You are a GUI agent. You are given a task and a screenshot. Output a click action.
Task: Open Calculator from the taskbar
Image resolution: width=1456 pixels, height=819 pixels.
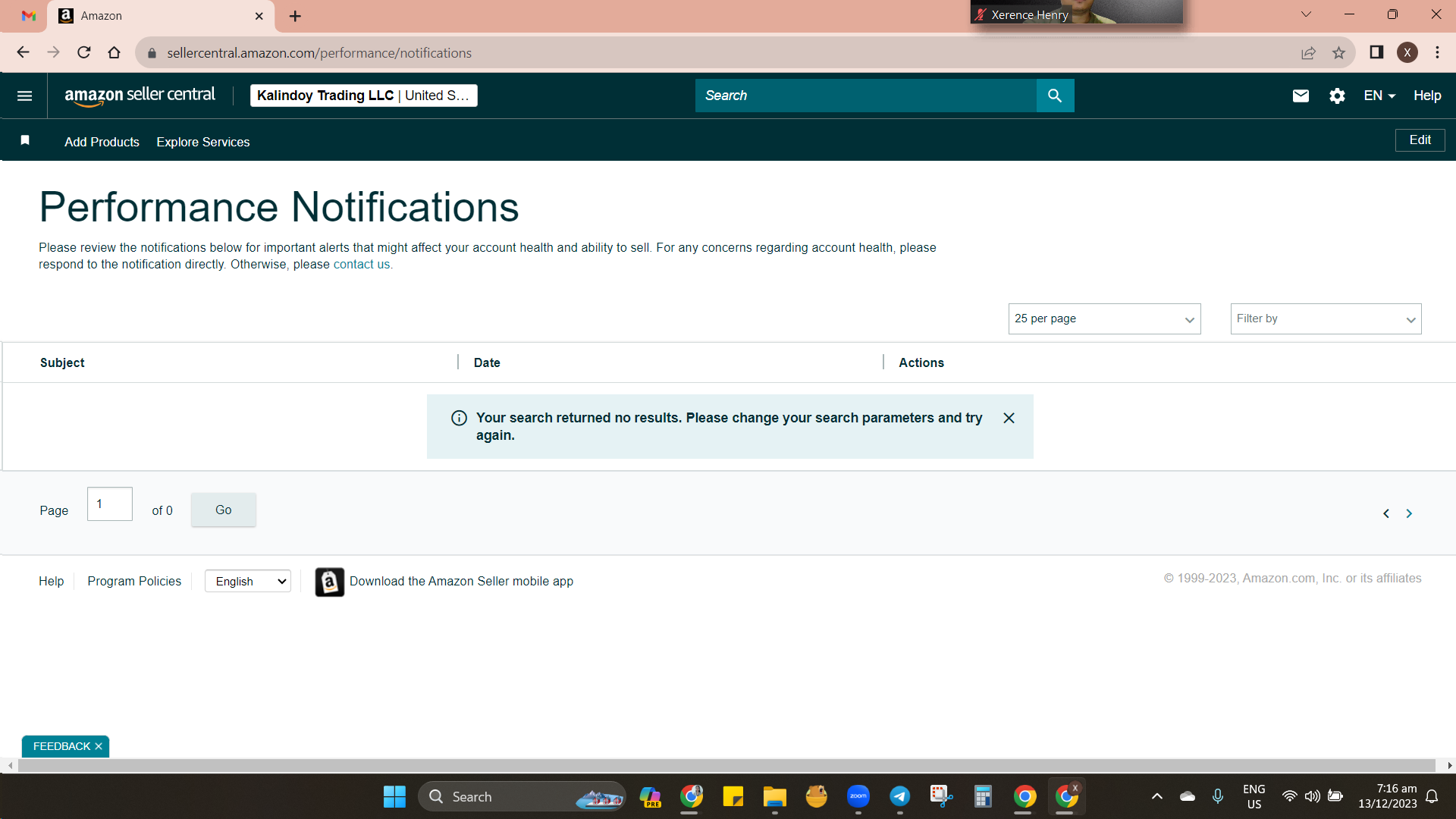(984, 796)
